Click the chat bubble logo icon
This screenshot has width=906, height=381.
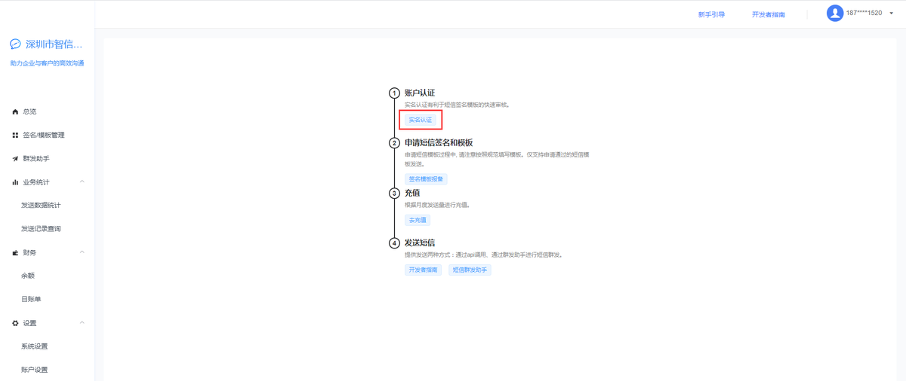16,45
